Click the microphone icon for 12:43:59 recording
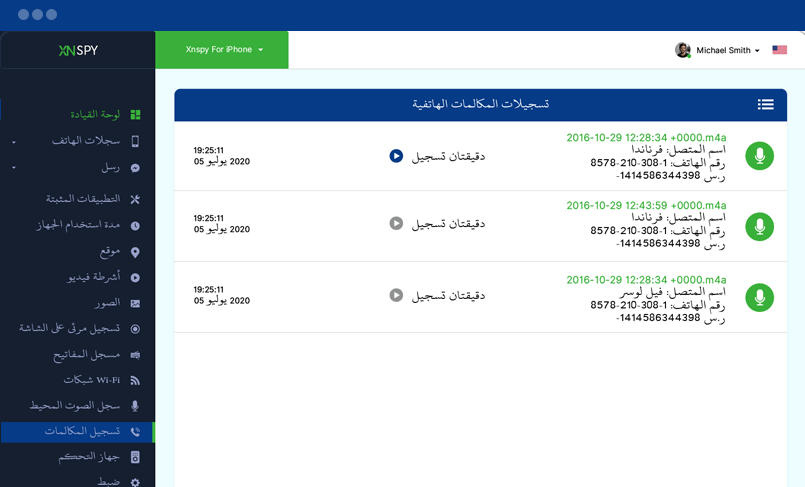This screenshot has height=487, width=805. pos(760,226)
